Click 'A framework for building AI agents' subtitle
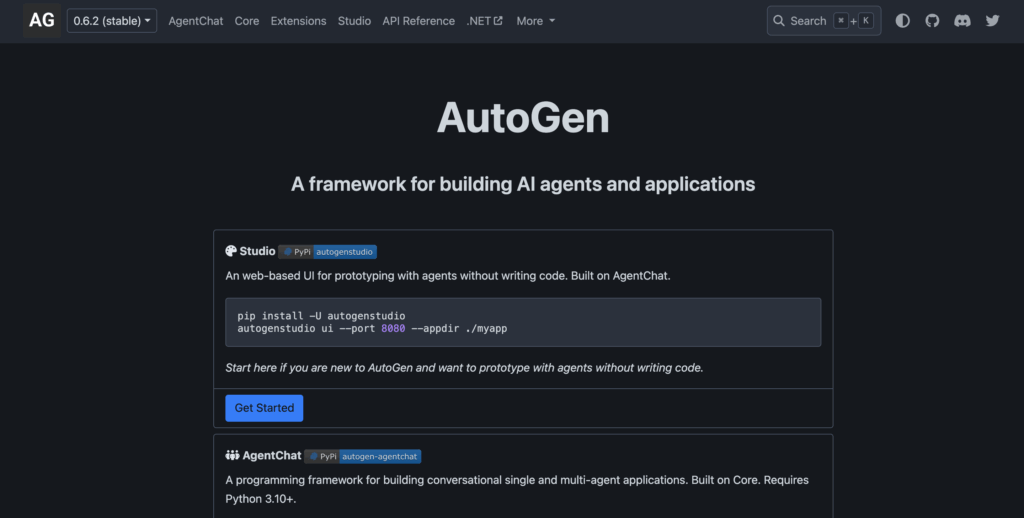Image resolution: width=1024 pixels, height=518 pixels. pyautogui.click(x=523, y=184)
